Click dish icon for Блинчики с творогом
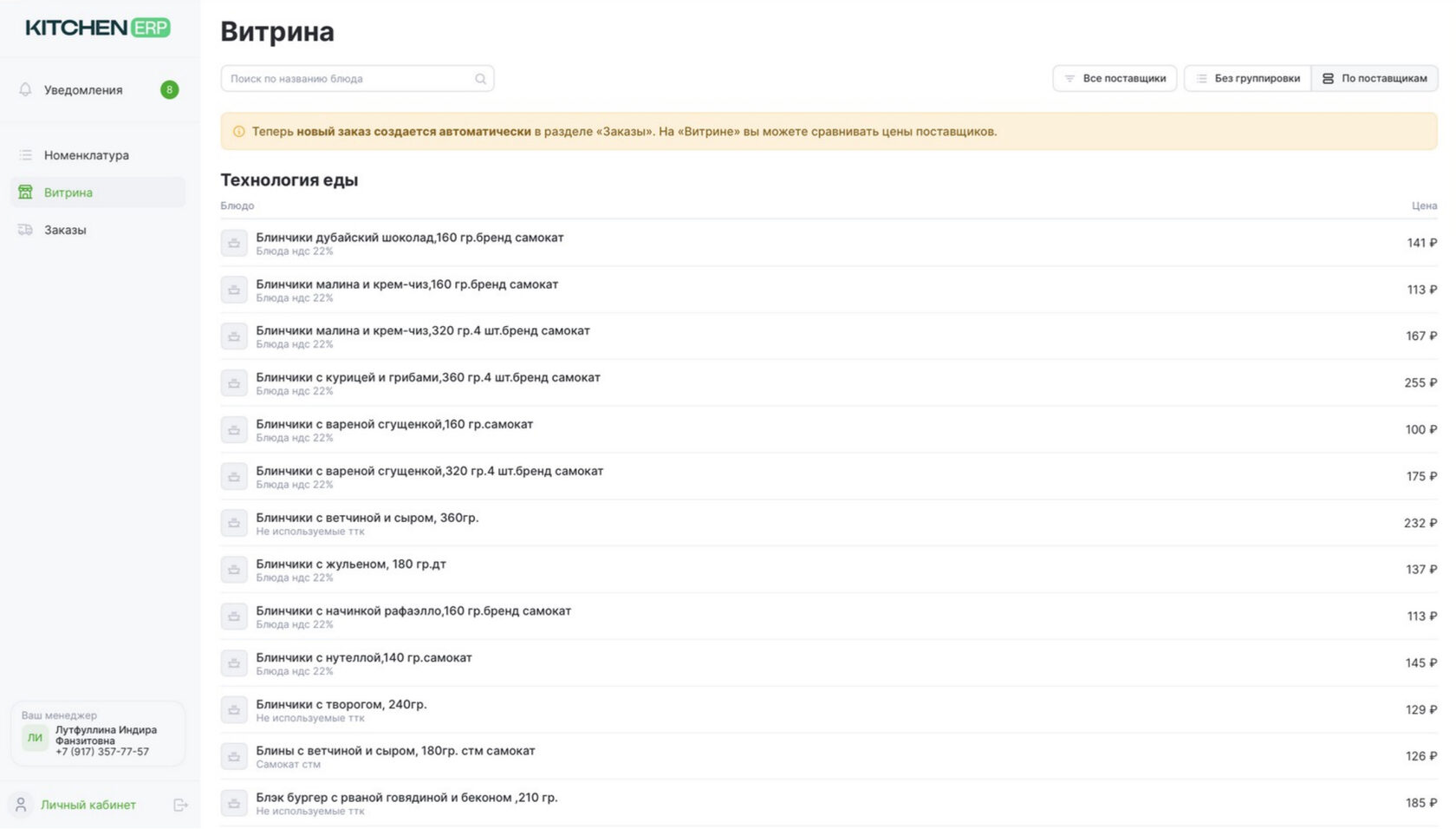Viewport: 1456px width, 829px height. pyautogui.click(x=234, y=710)
